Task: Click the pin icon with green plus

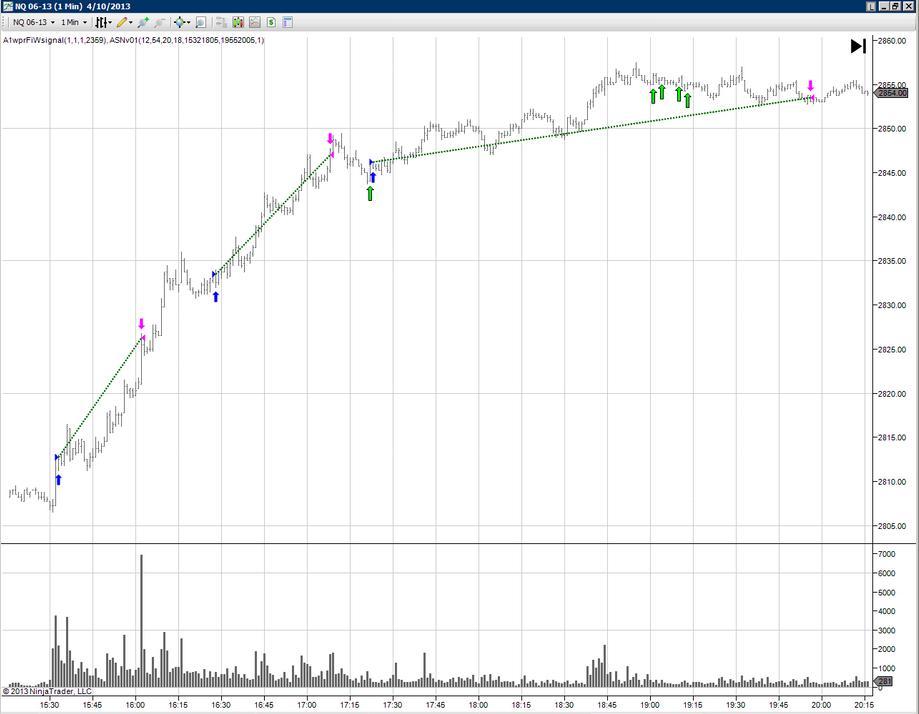Action: [142, 22]
